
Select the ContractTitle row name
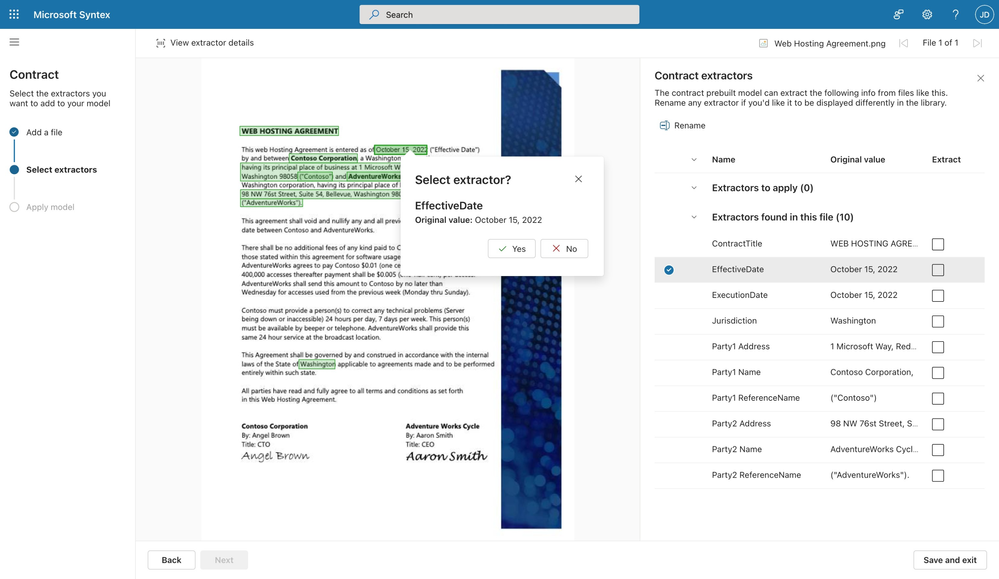click(x=737, y=244)
